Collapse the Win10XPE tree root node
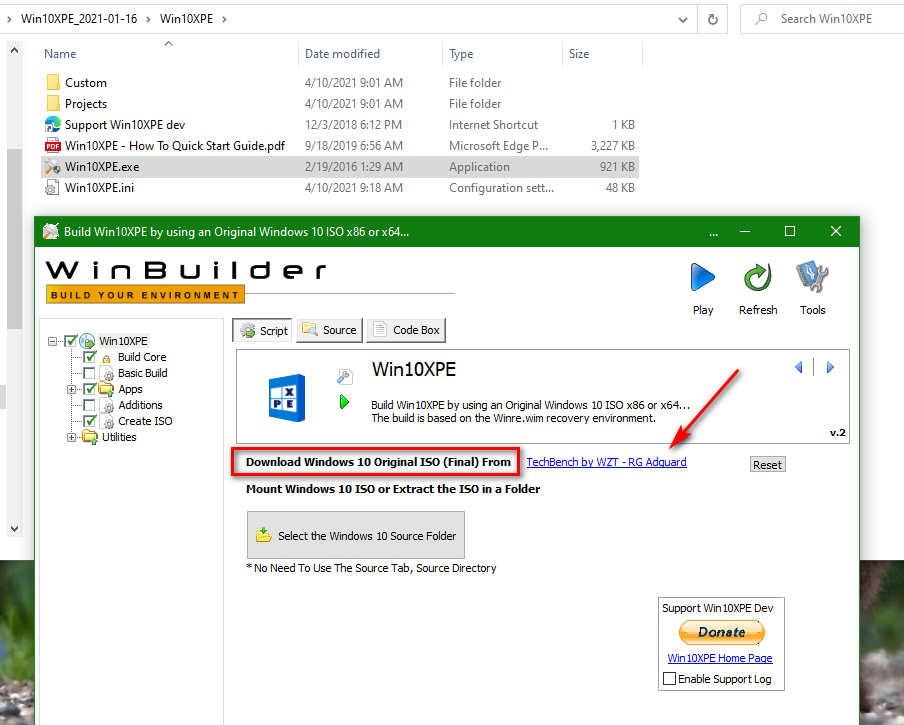Viewport: 904px width, 725px height. point(52,341)
